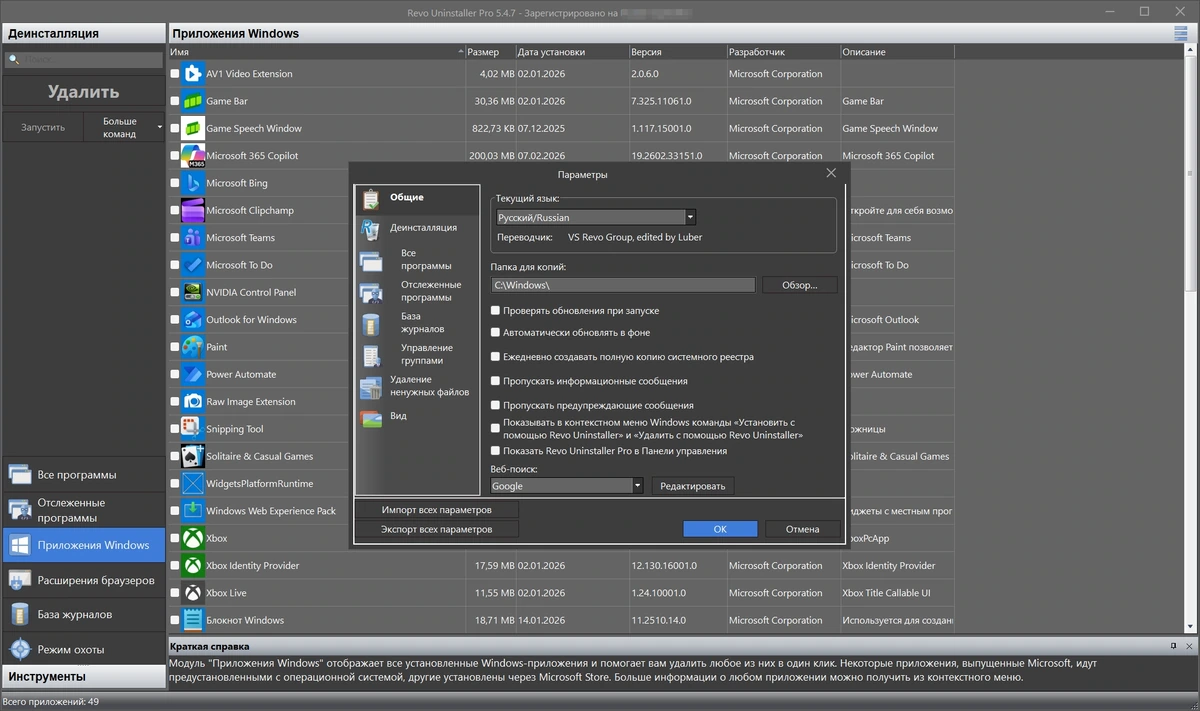Screen dimensions: 1200x711
Task: Collapse the Деинсталляция panel header
Action: [83, 33]
